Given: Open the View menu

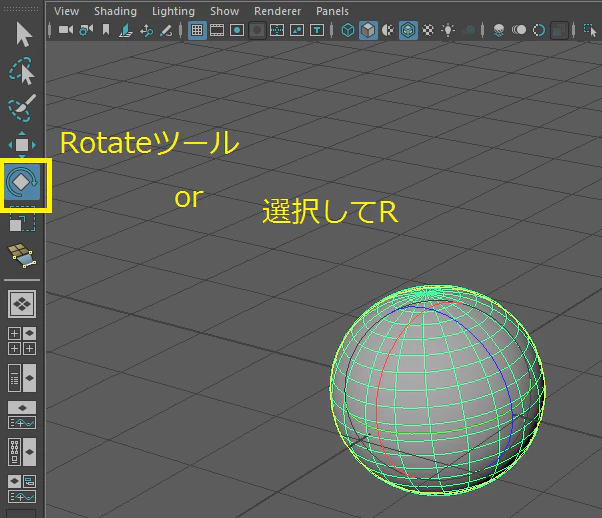Looking at the screenshot, I should (66, 11).
